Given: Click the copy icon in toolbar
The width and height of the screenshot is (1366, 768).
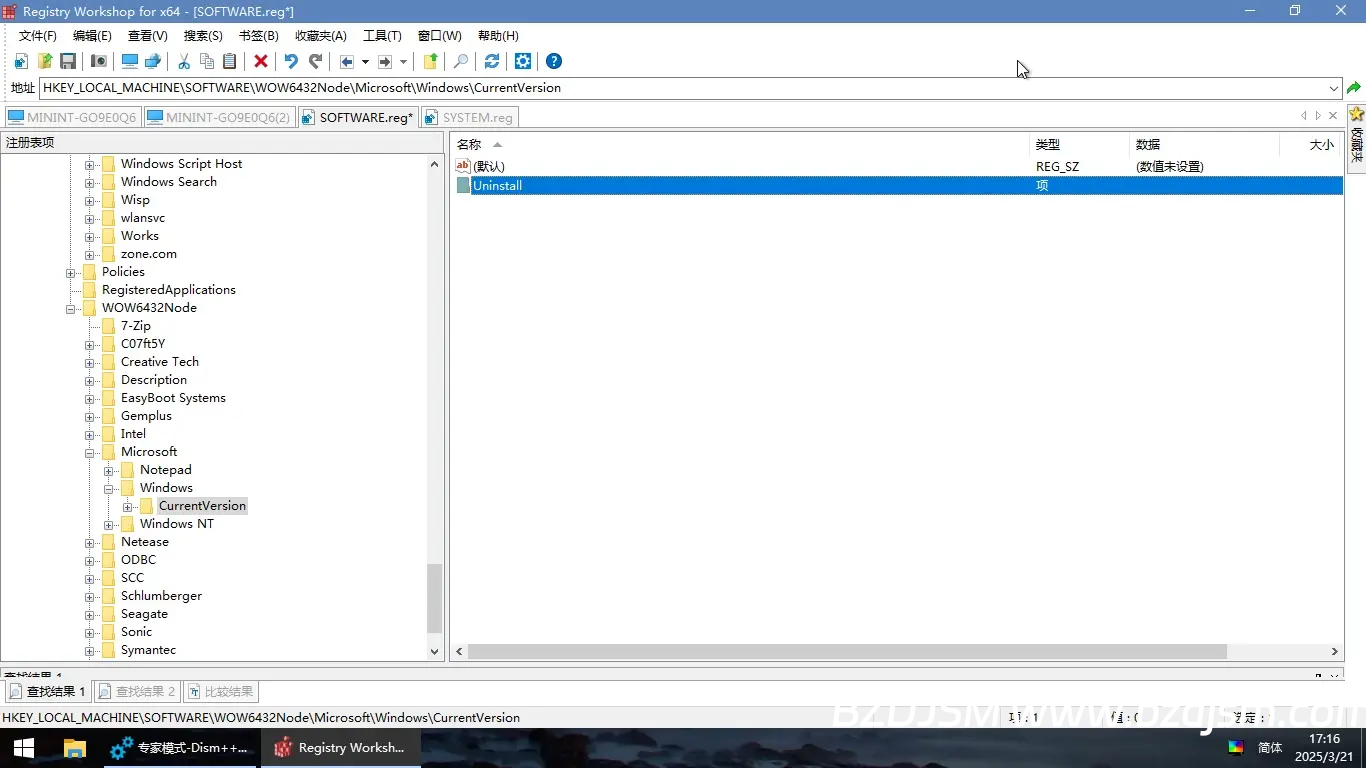Looking at the screenshot, I should [x=207, y=62].
